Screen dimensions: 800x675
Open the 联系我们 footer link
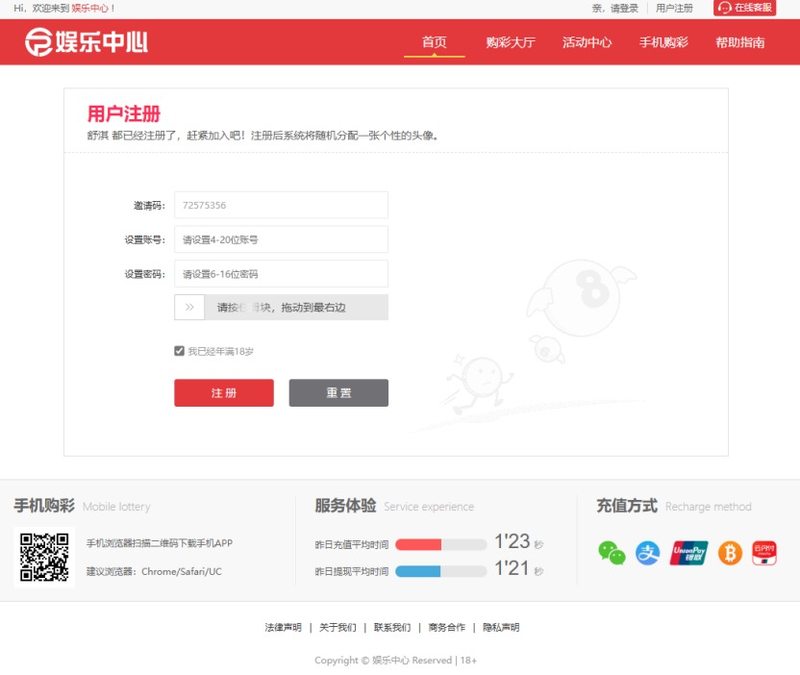pos(392,627)
